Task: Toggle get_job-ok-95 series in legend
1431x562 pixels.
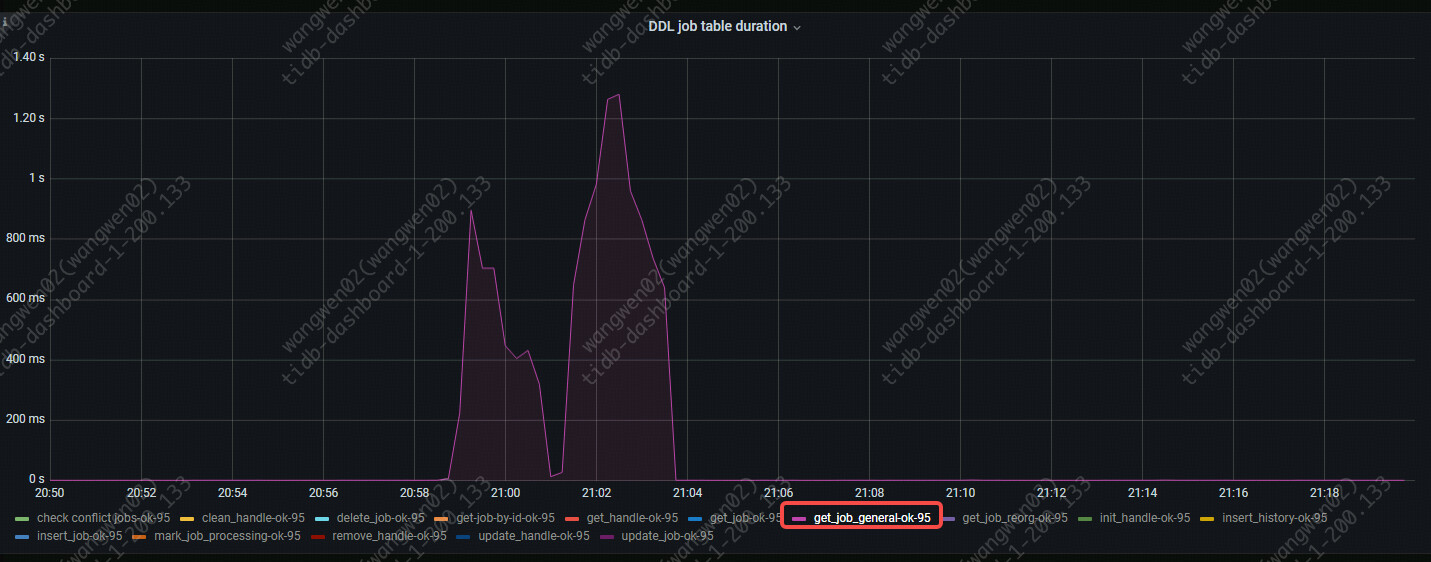Action: [746, 518]
